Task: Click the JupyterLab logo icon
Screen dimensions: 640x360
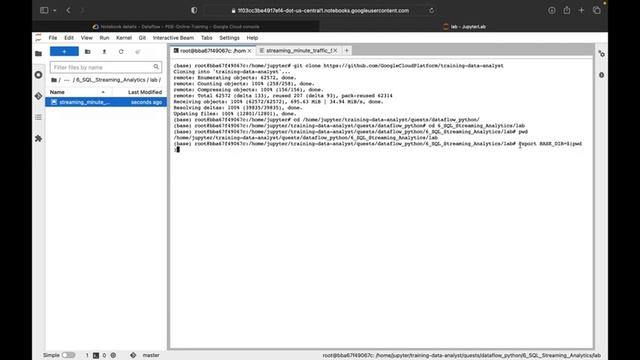Action: point(38,38)
